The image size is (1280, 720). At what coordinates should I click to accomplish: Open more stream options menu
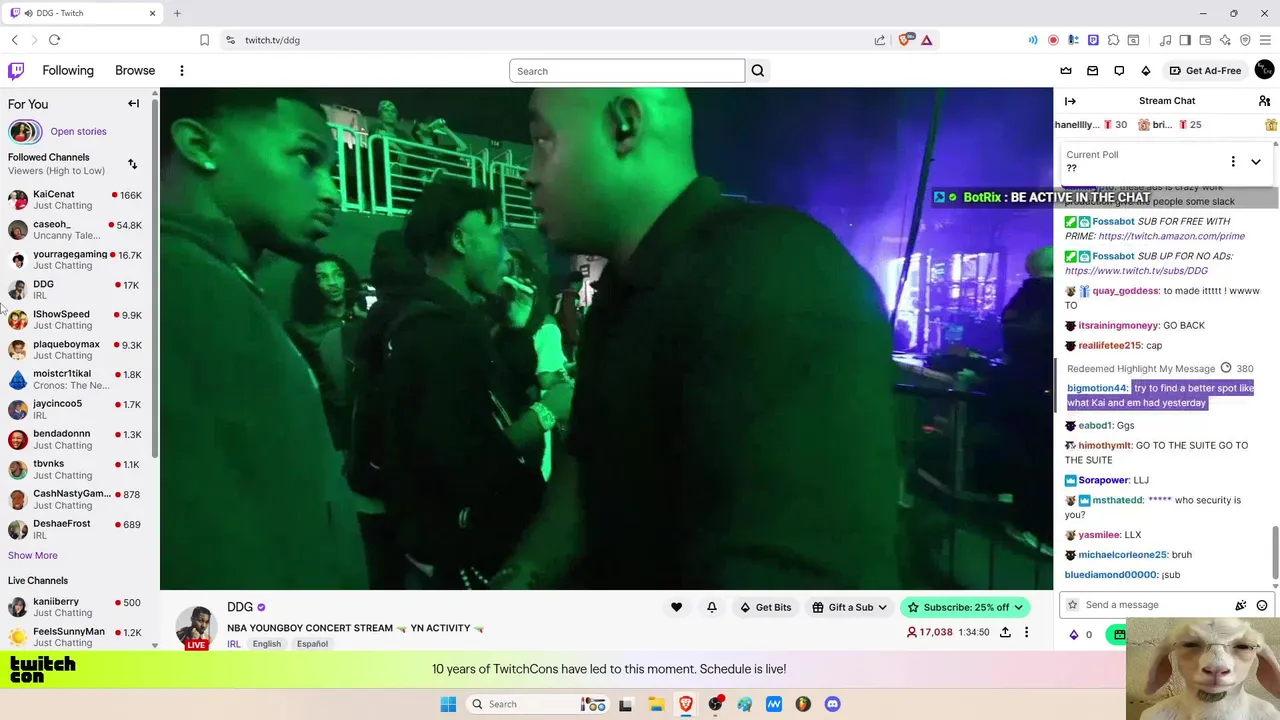click(1026, 632)
